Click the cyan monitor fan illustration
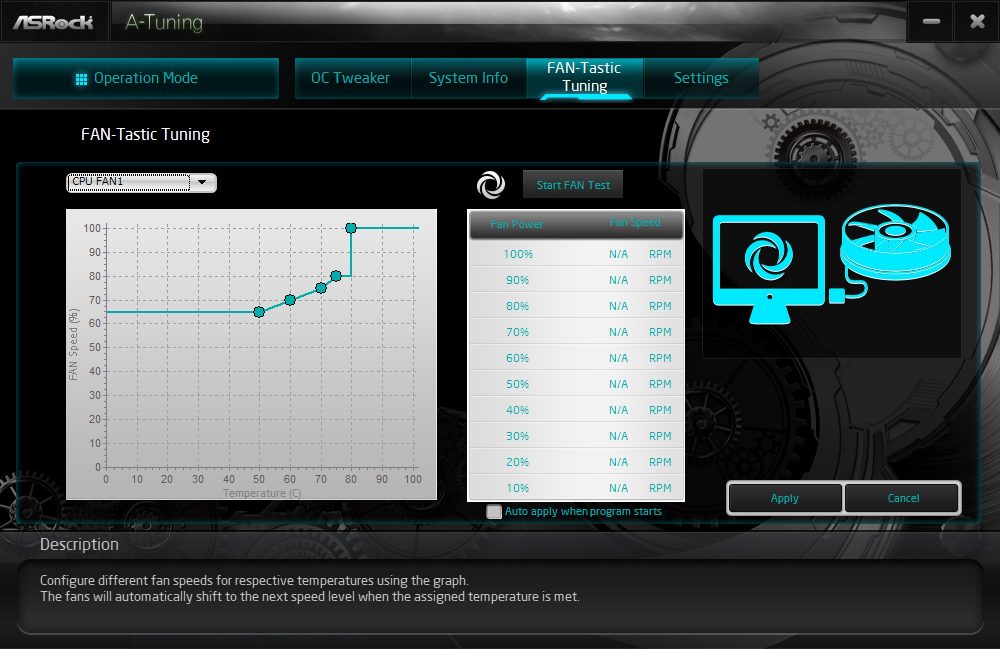 [768, 269]
